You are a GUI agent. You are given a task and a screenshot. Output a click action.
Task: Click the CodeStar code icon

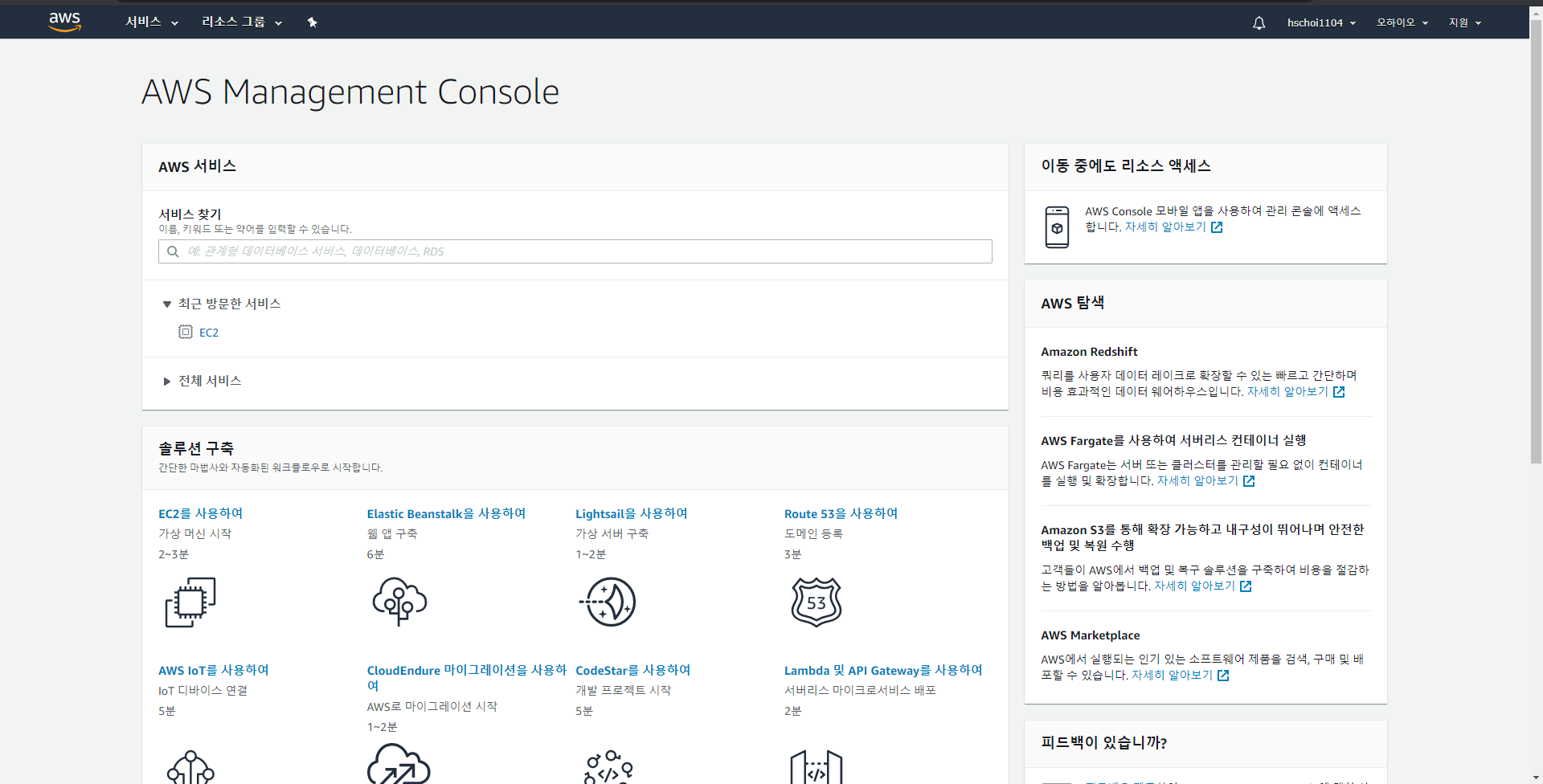coord(608,767)
